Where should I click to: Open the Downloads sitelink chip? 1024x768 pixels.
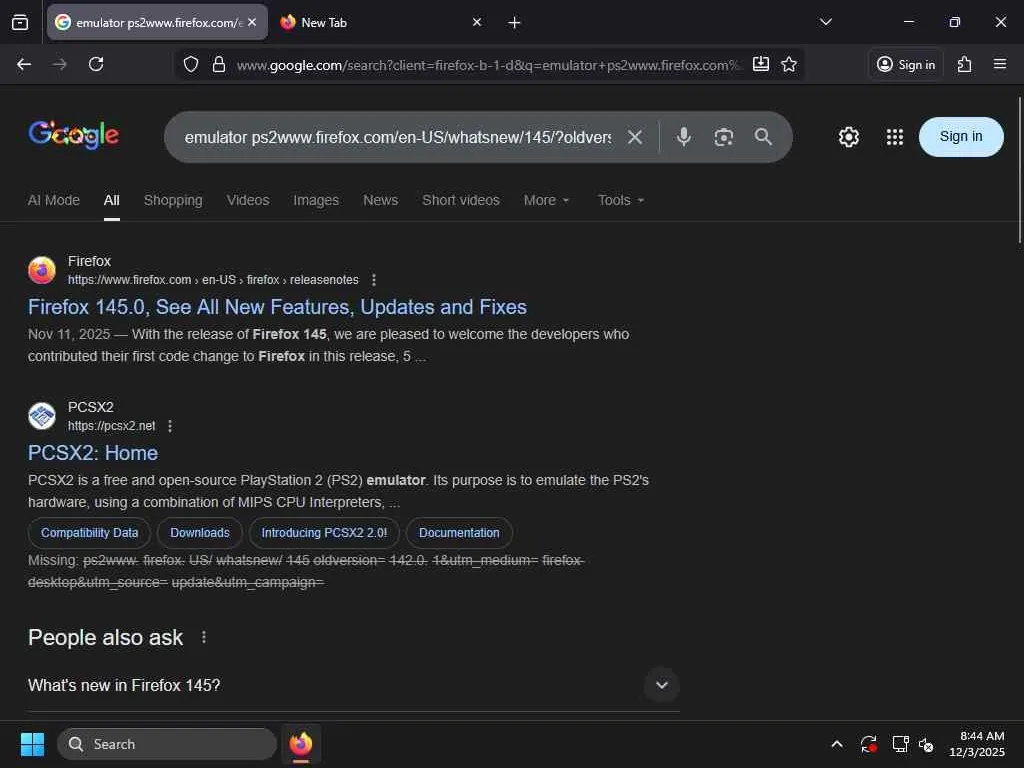pos(200,533)
